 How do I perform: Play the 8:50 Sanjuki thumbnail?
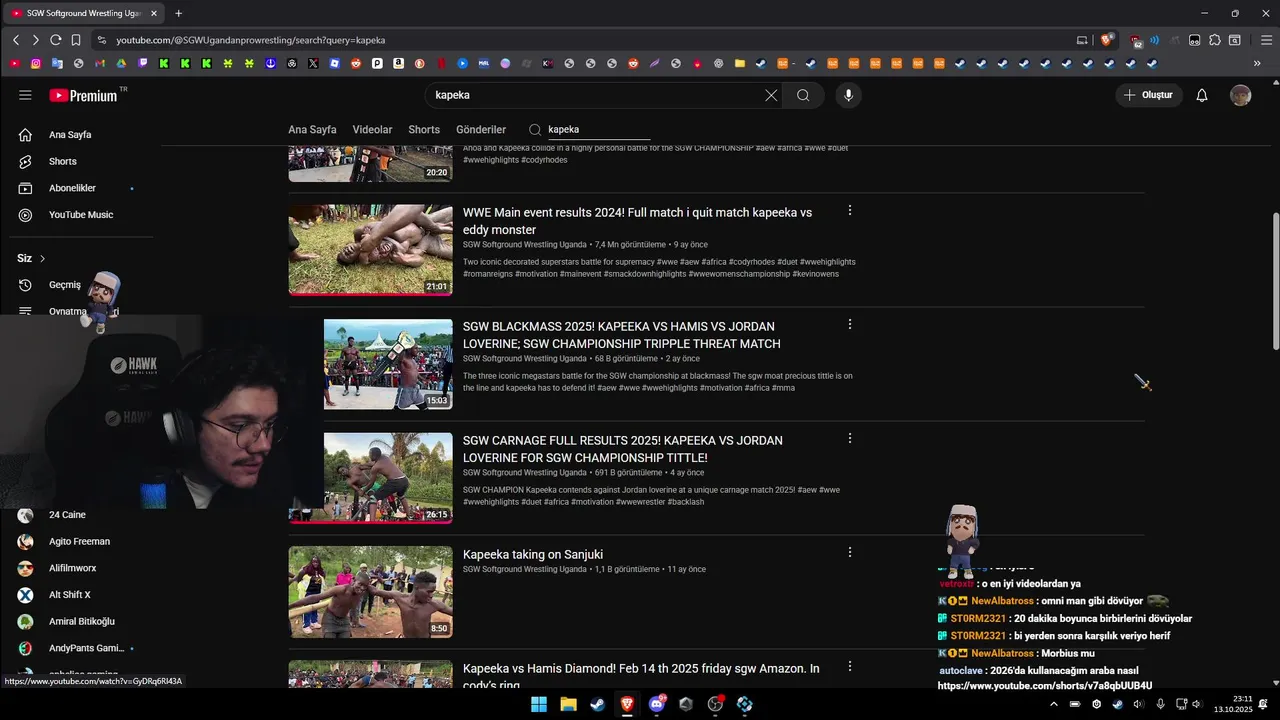370,592
